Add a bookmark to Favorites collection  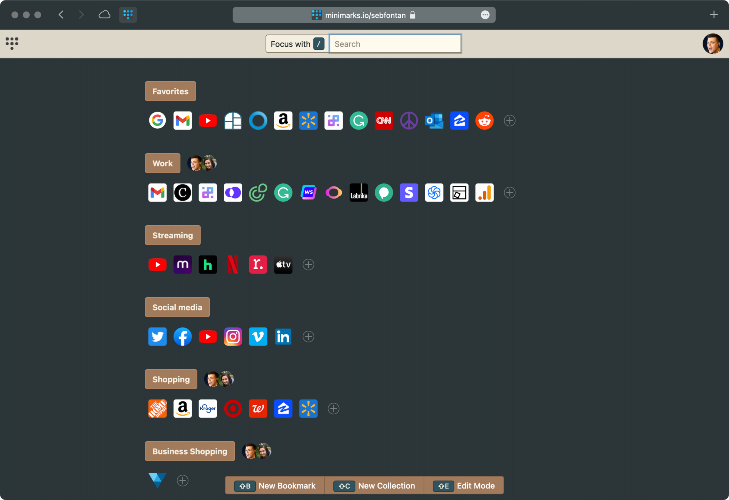pyautogui.click(x=510, y=120)
